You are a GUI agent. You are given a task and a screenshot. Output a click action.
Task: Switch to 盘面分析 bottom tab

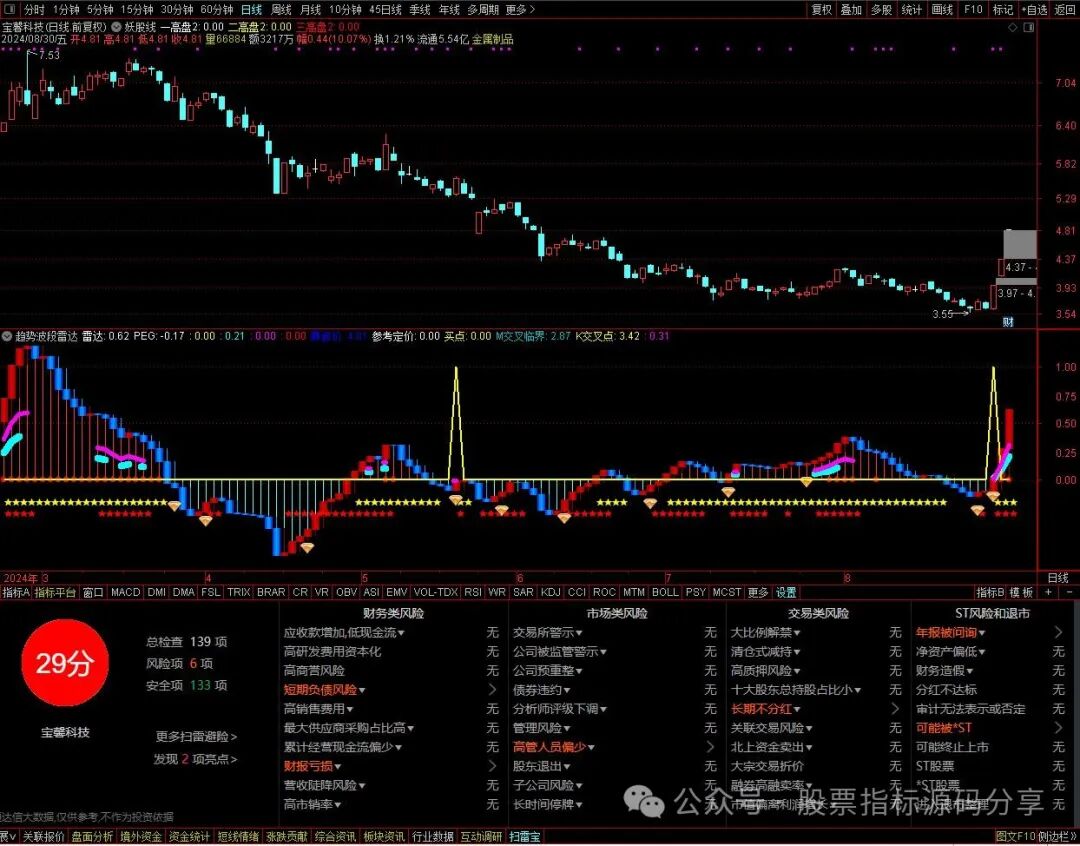click(x=92, y=837)
